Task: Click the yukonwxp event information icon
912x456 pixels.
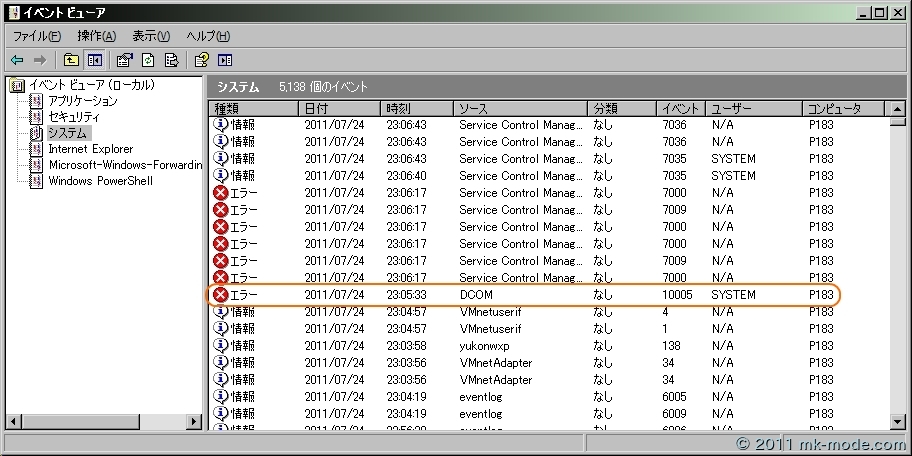Action: [221, 346]
